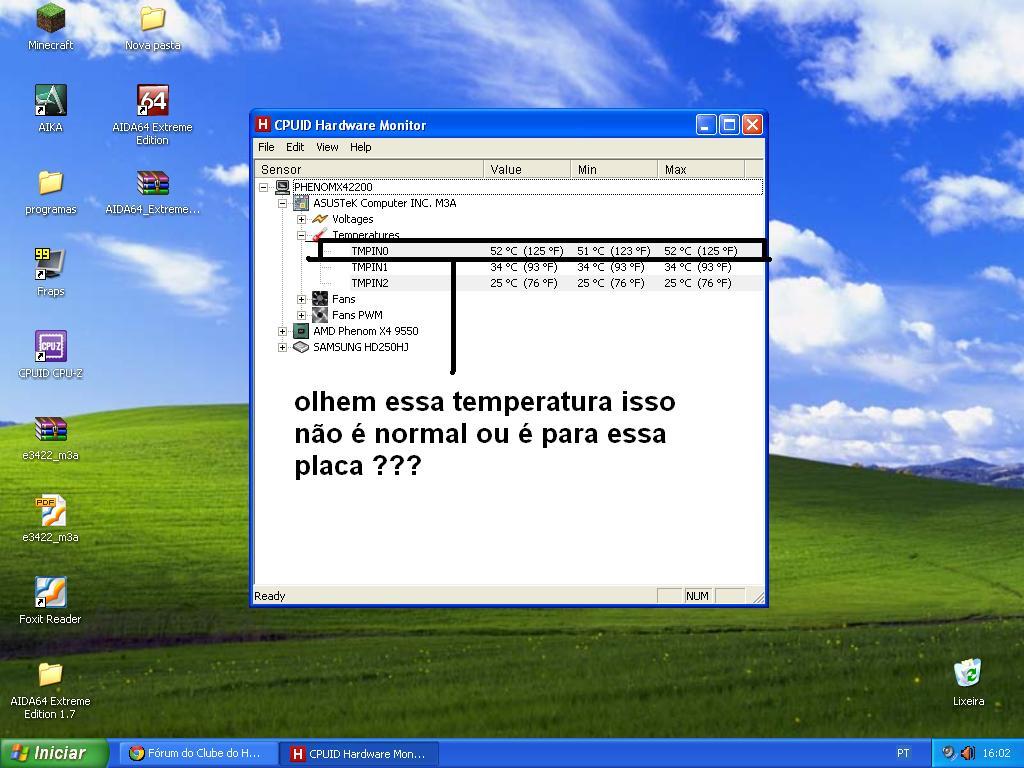
Task: Click the SAMSUNG HD250HJ label
Action: tap(360, 347)
